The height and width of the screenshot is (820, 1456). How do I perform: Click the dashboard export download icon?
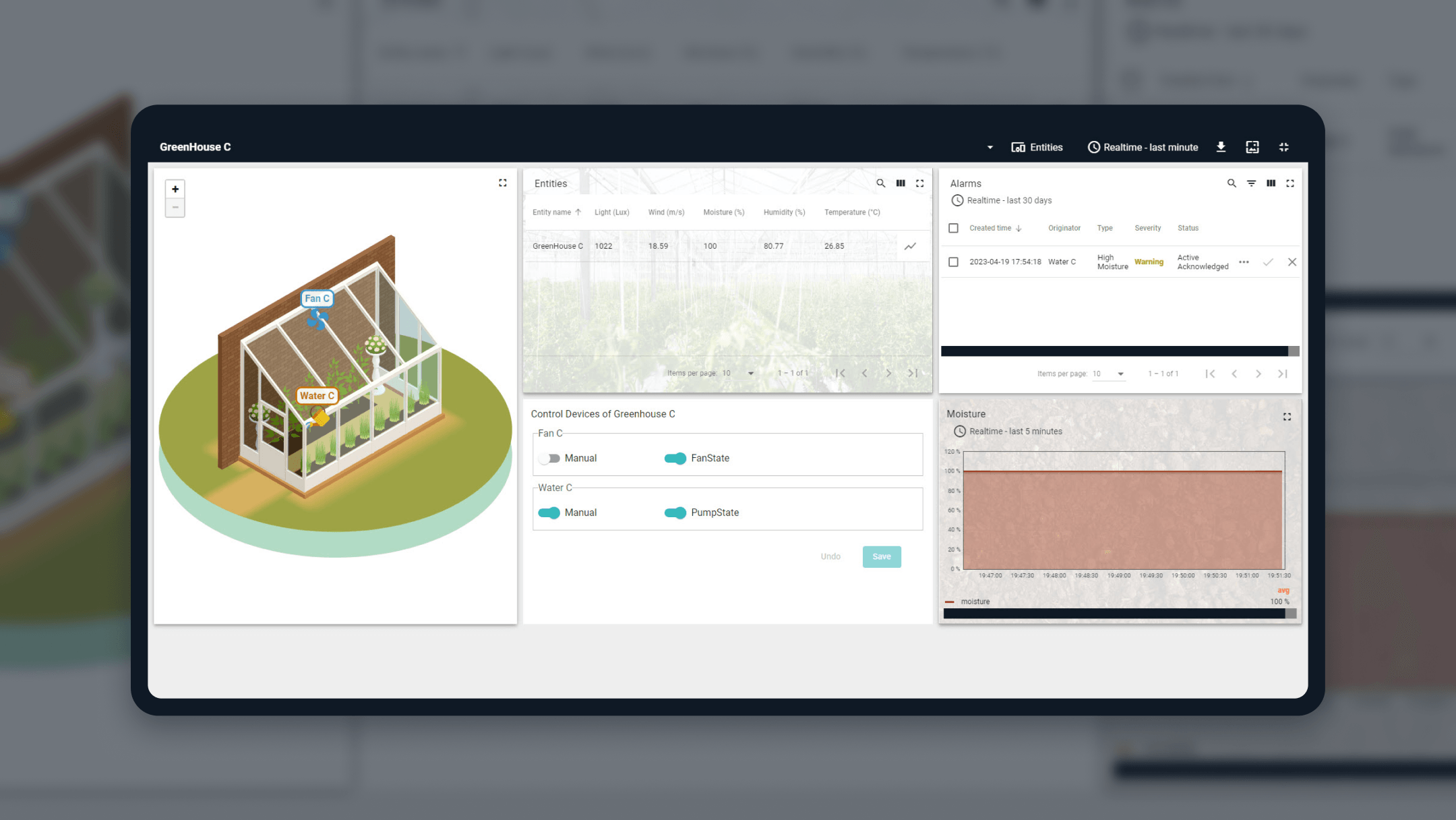click(x=1221, y=147)
